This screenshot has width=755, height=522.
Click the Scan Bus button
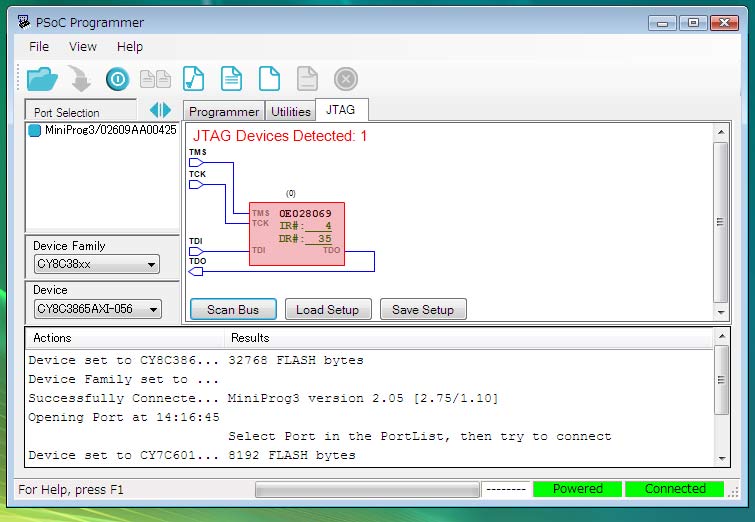click(233, 309)
